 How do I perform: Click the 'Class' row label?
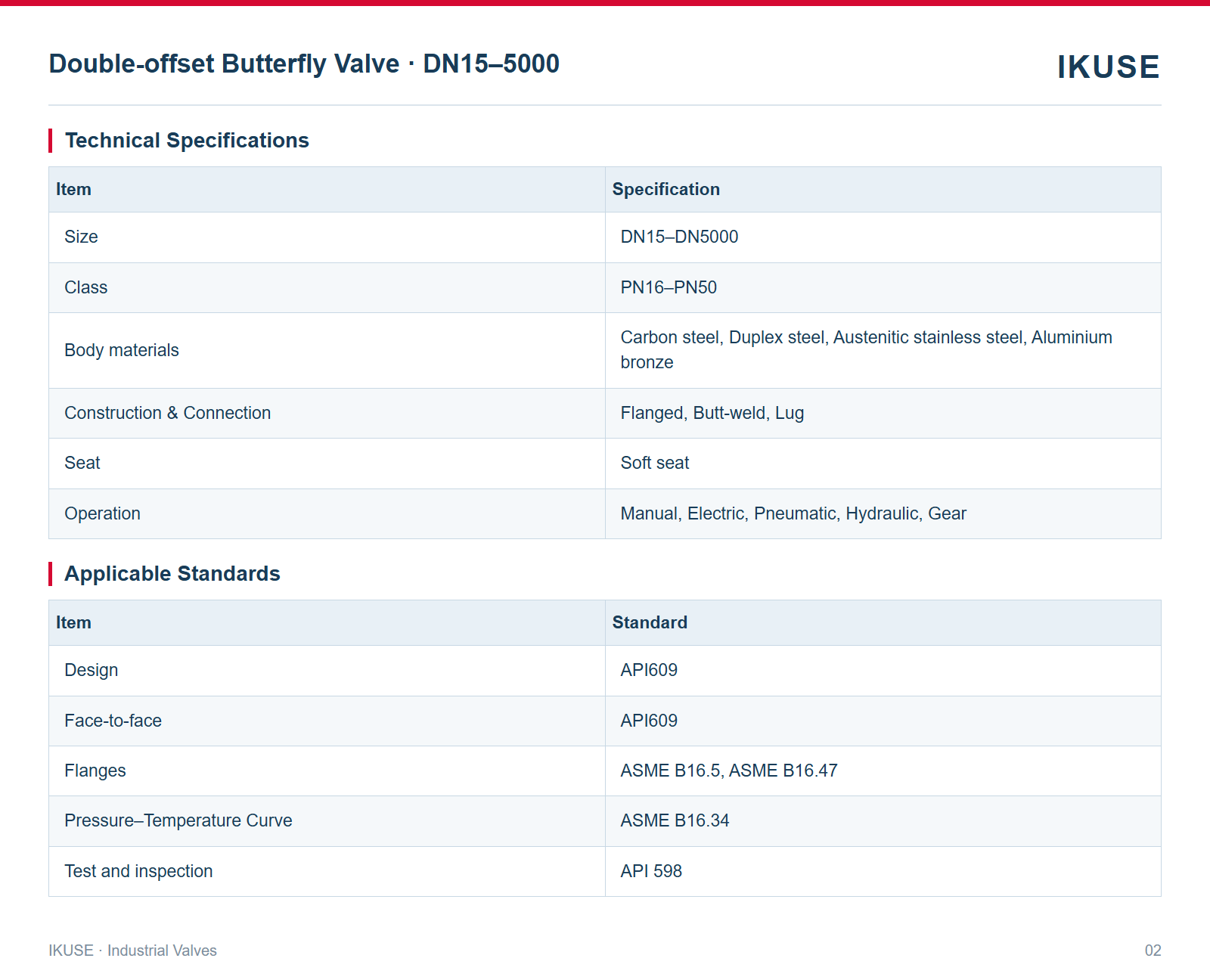tap(85, 287)
